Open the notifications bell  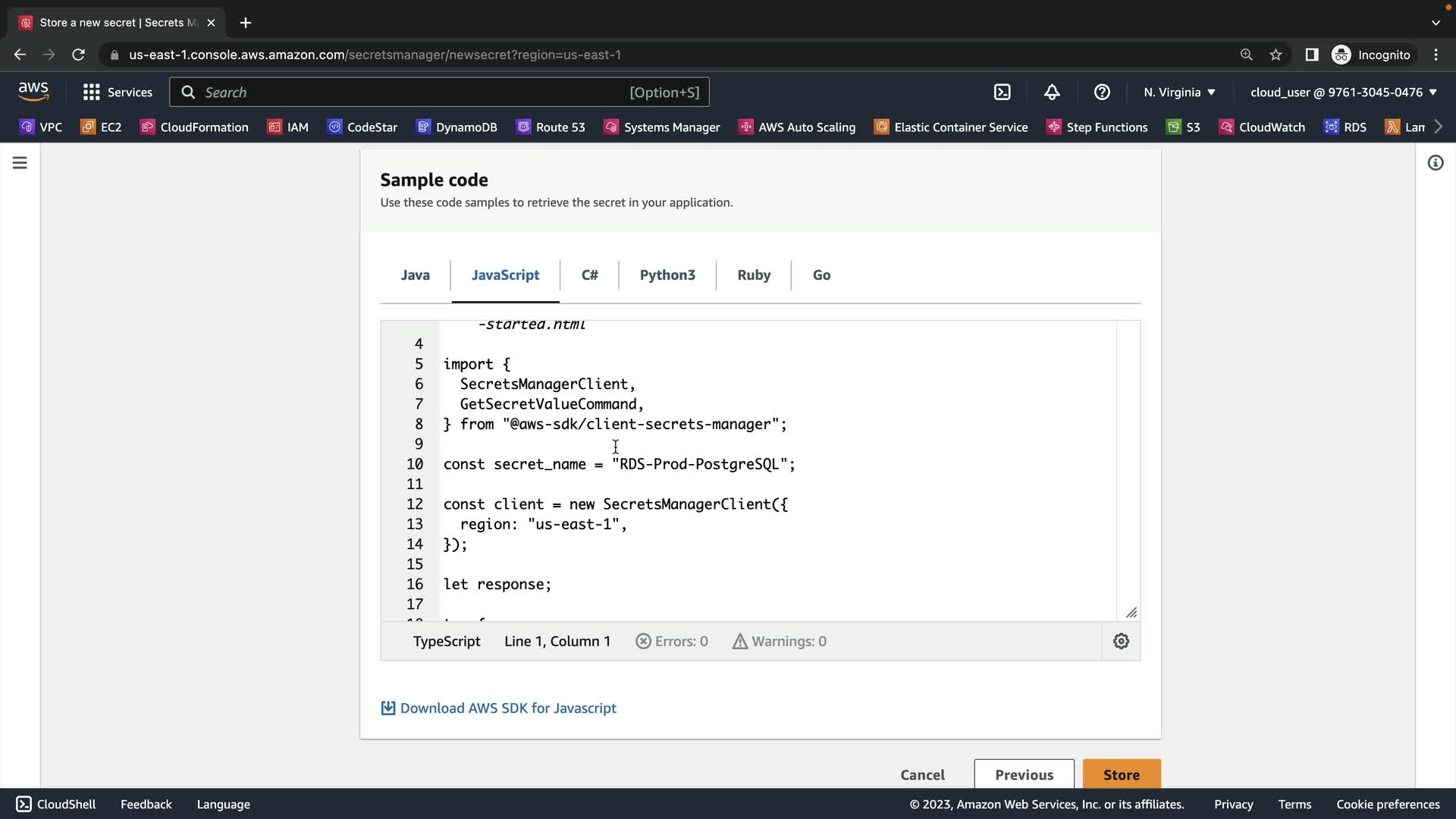[x=1052, y=92]
